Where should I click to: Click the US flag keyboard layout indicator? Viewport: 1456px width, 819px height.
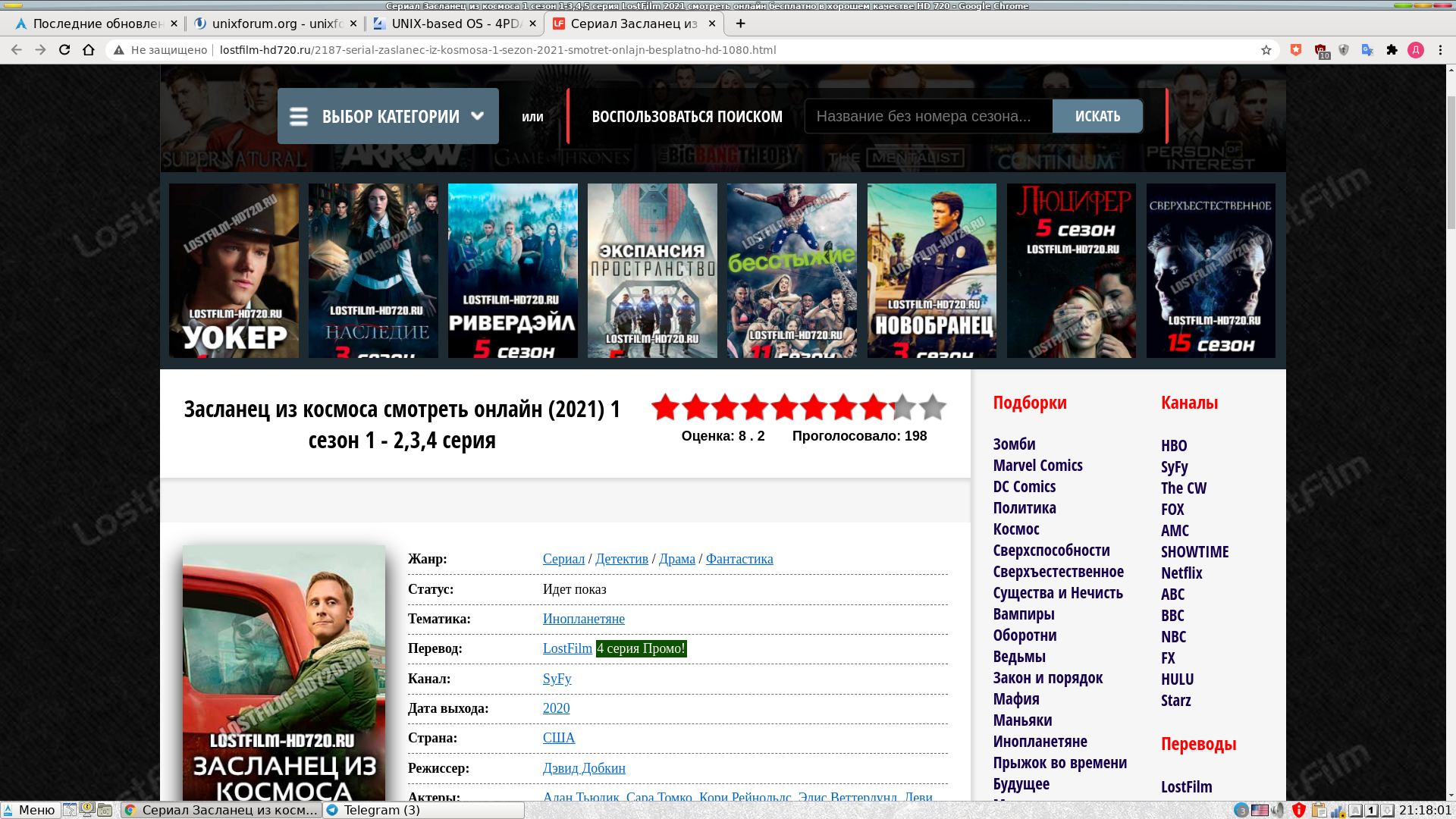[x=1260, y=810]
